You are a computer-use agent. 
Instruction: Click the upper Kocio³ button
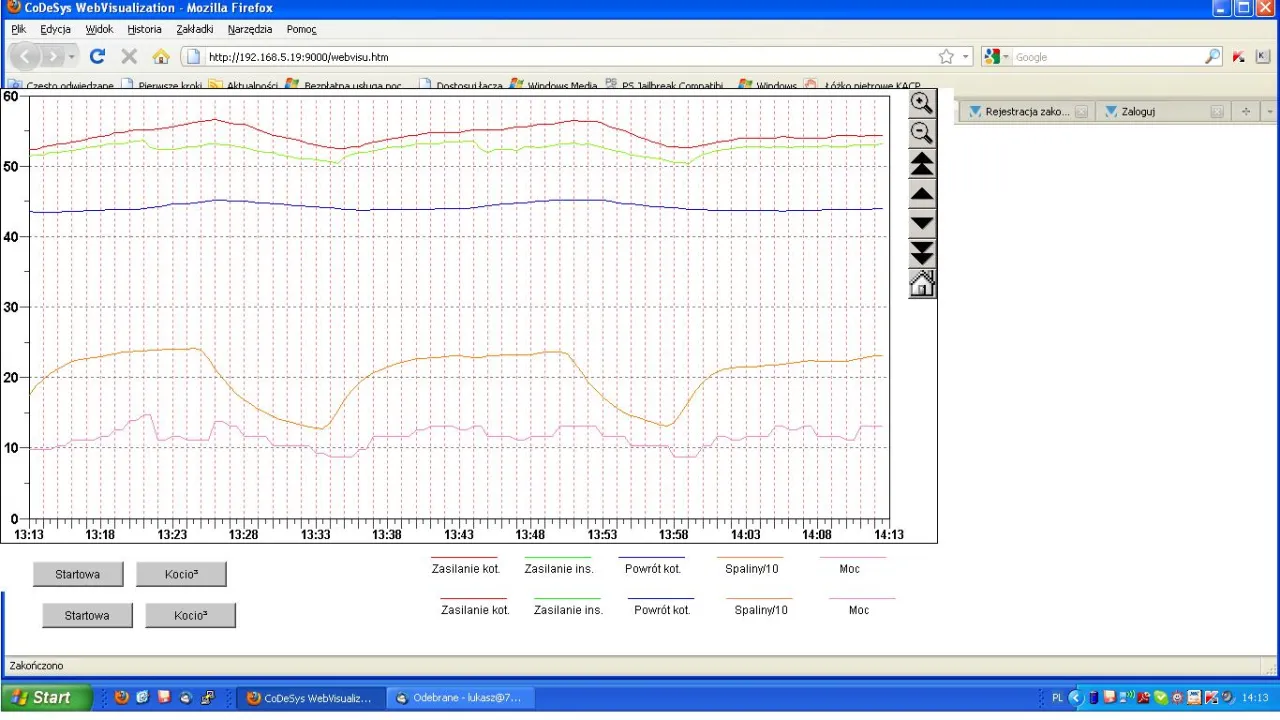coord(181,574)
